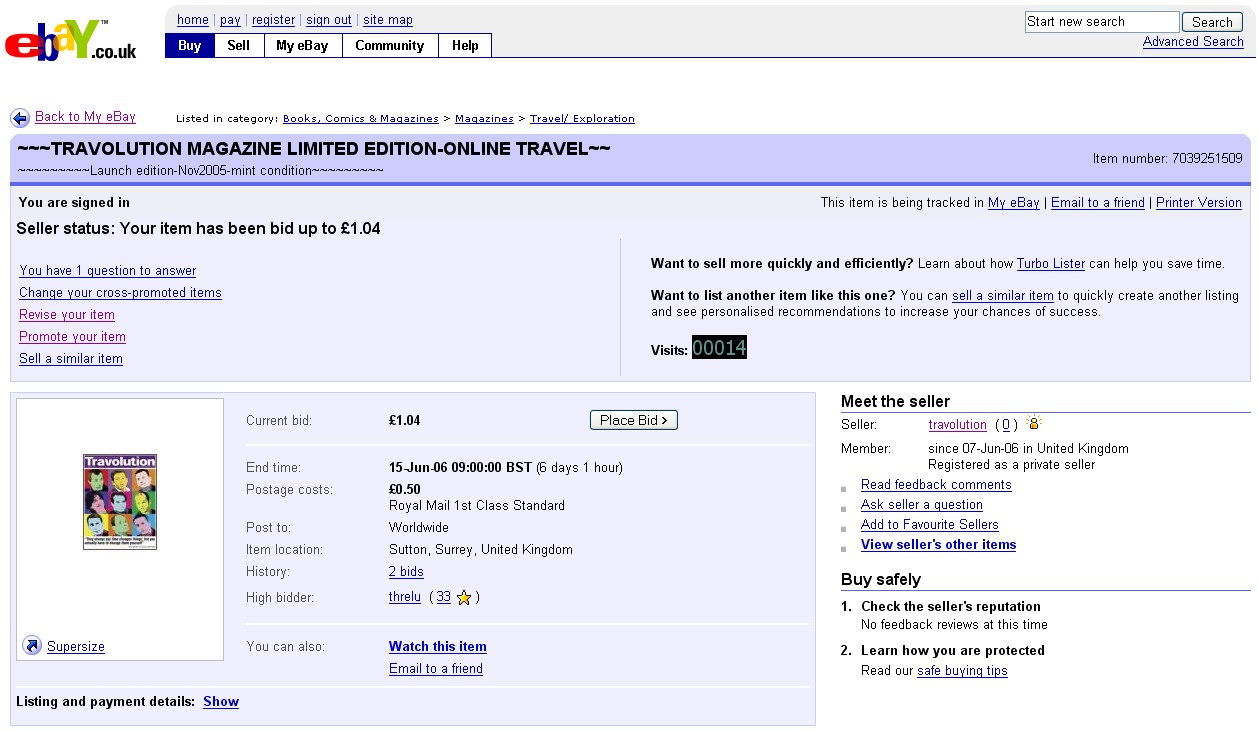View the 2 bids history

coord(406,572)
